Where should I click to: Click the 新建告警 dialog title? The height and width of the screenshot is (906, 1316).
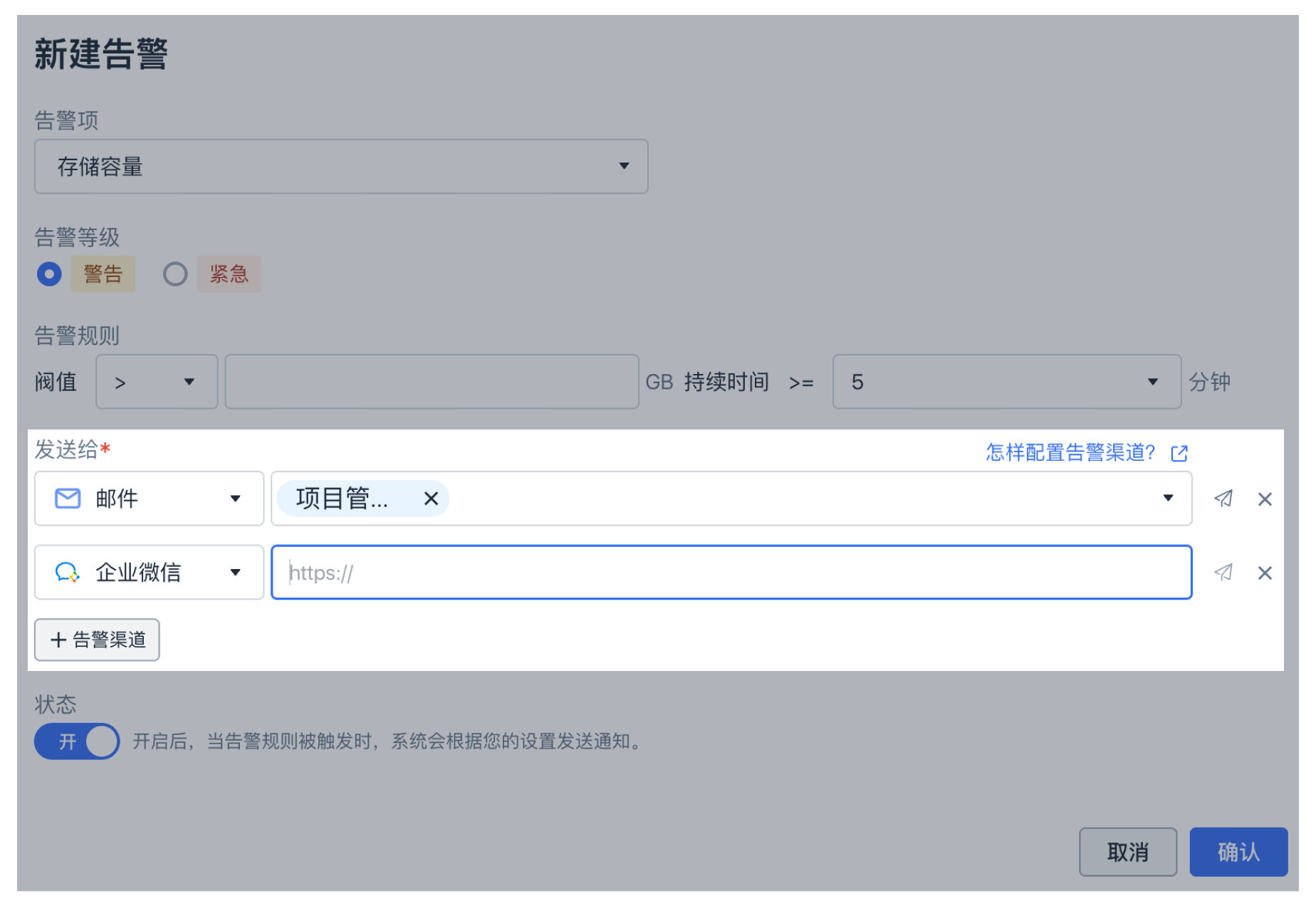pos(101,54)
